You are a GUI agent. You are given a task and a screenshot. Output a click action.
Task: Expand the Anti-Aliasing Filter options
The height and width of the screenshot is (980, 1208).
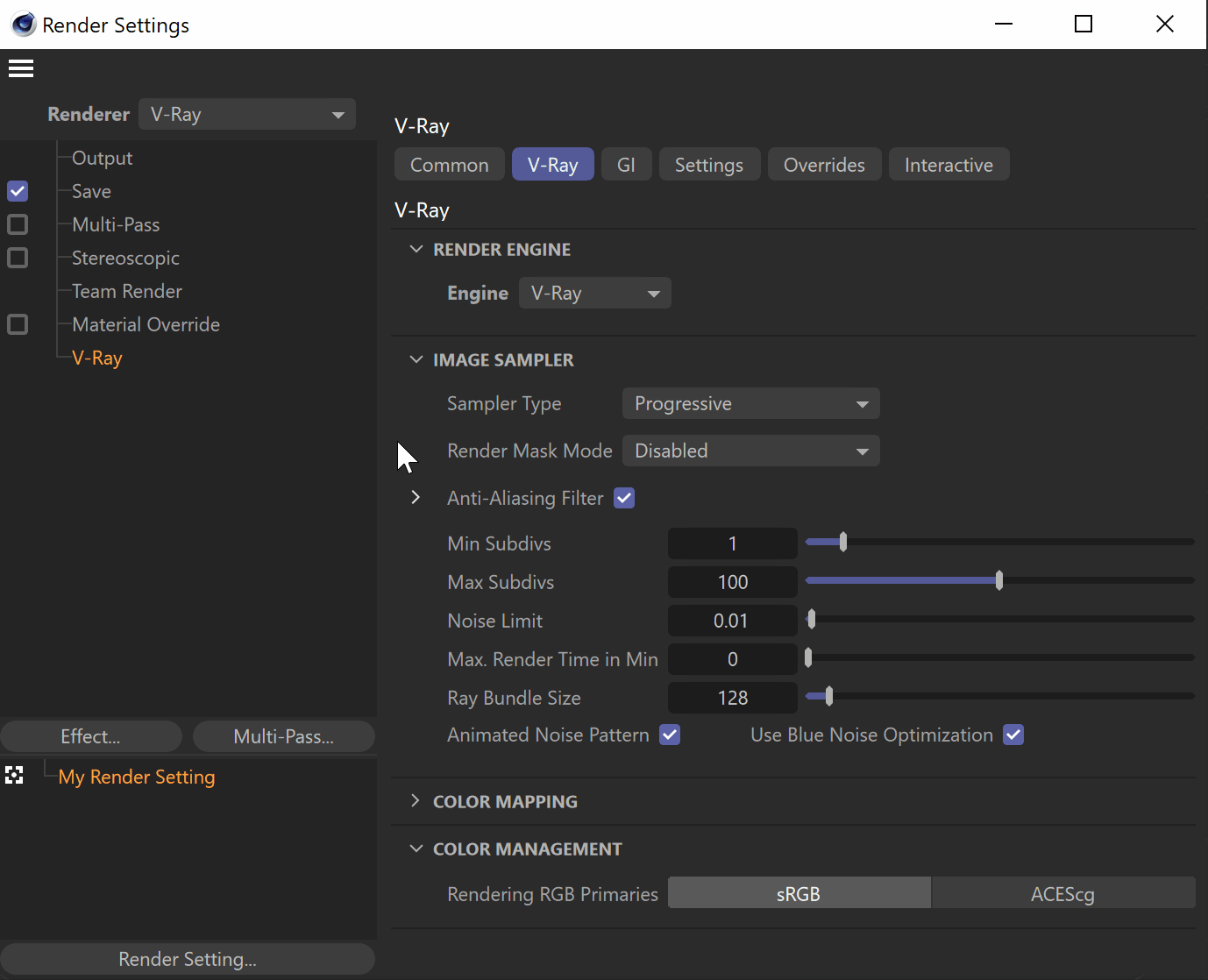point(416,497)
